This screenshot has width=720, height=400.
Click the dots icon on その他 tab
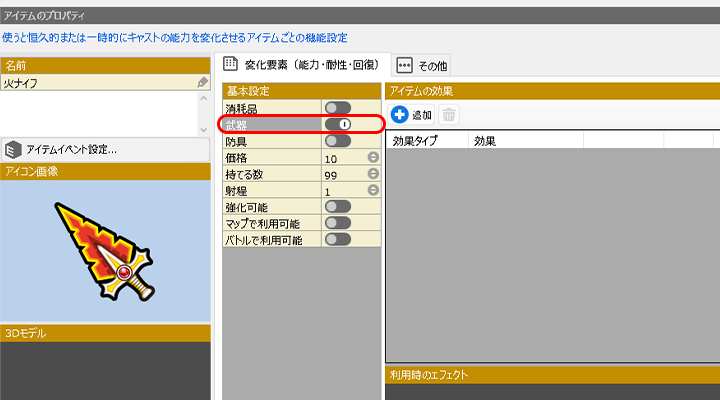click(404, 65)
